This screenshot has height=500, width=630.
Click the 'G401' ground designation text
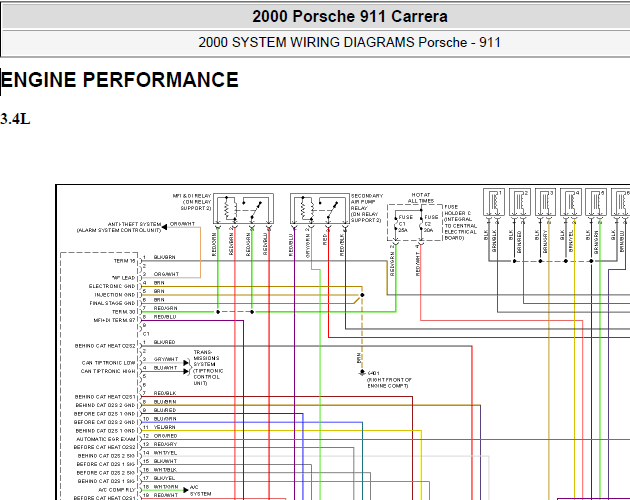click(x=373, y=373)
